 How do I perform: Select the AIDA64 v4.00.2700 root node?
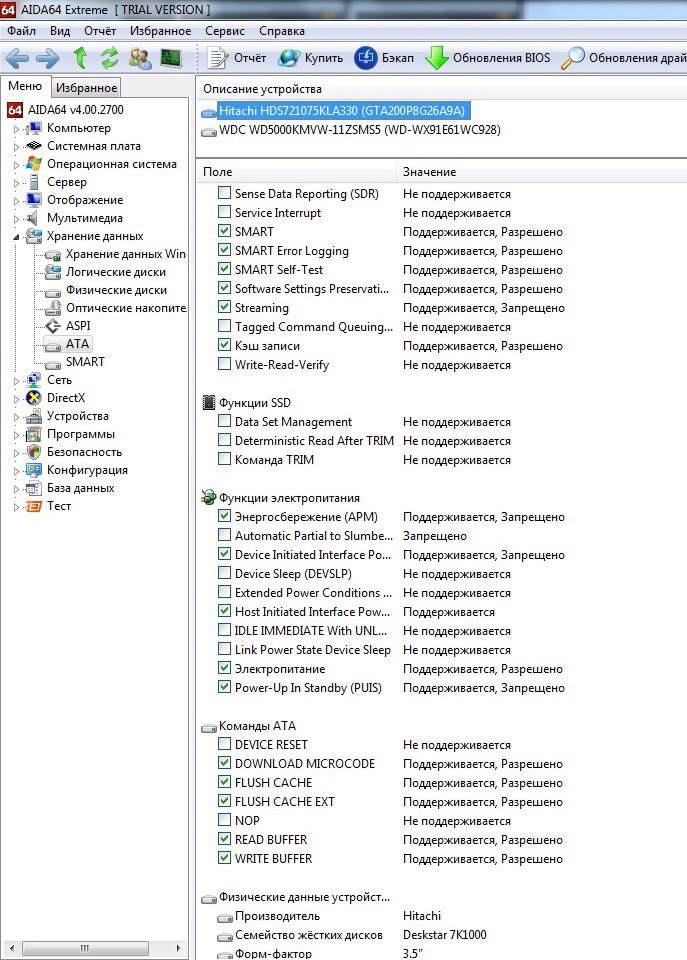[x=66, y=110]
